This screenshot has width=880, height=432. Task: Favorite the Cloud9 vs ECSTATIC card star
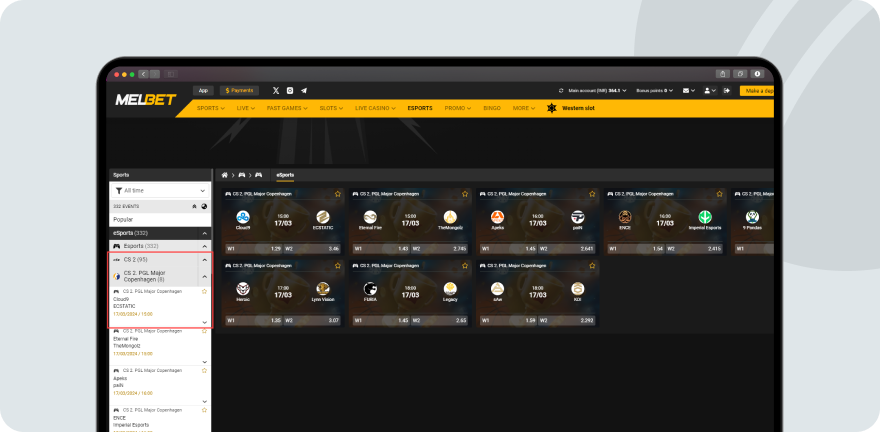pos(338,194)
